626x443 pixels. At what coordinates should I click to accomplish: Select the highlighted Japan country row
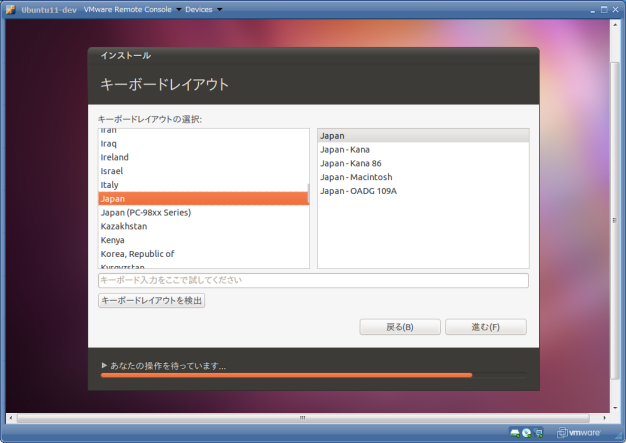[x=204, y=198]
